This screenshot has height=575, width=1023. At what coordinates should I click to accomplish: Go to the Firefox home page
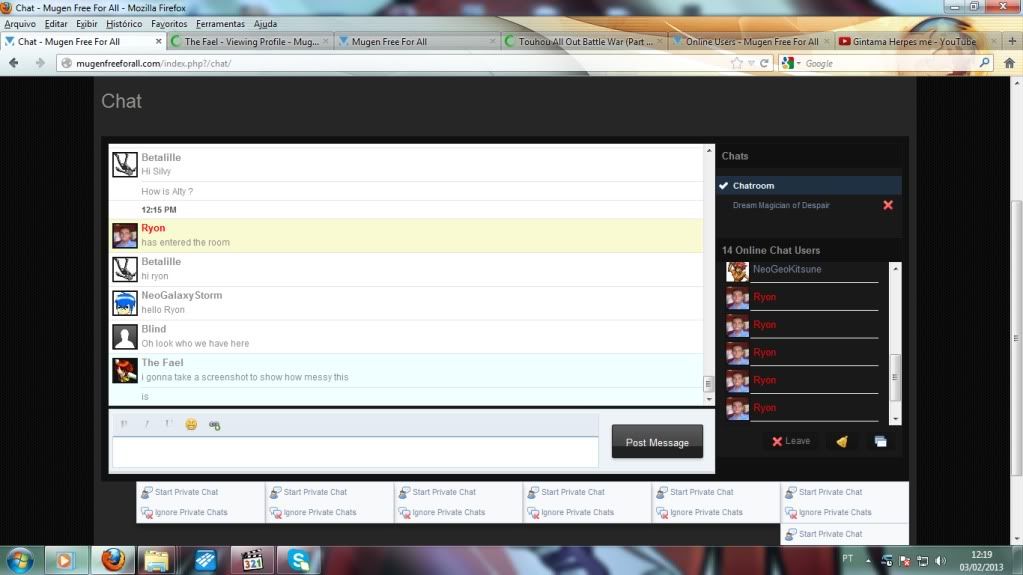(x=1009, y=63)
